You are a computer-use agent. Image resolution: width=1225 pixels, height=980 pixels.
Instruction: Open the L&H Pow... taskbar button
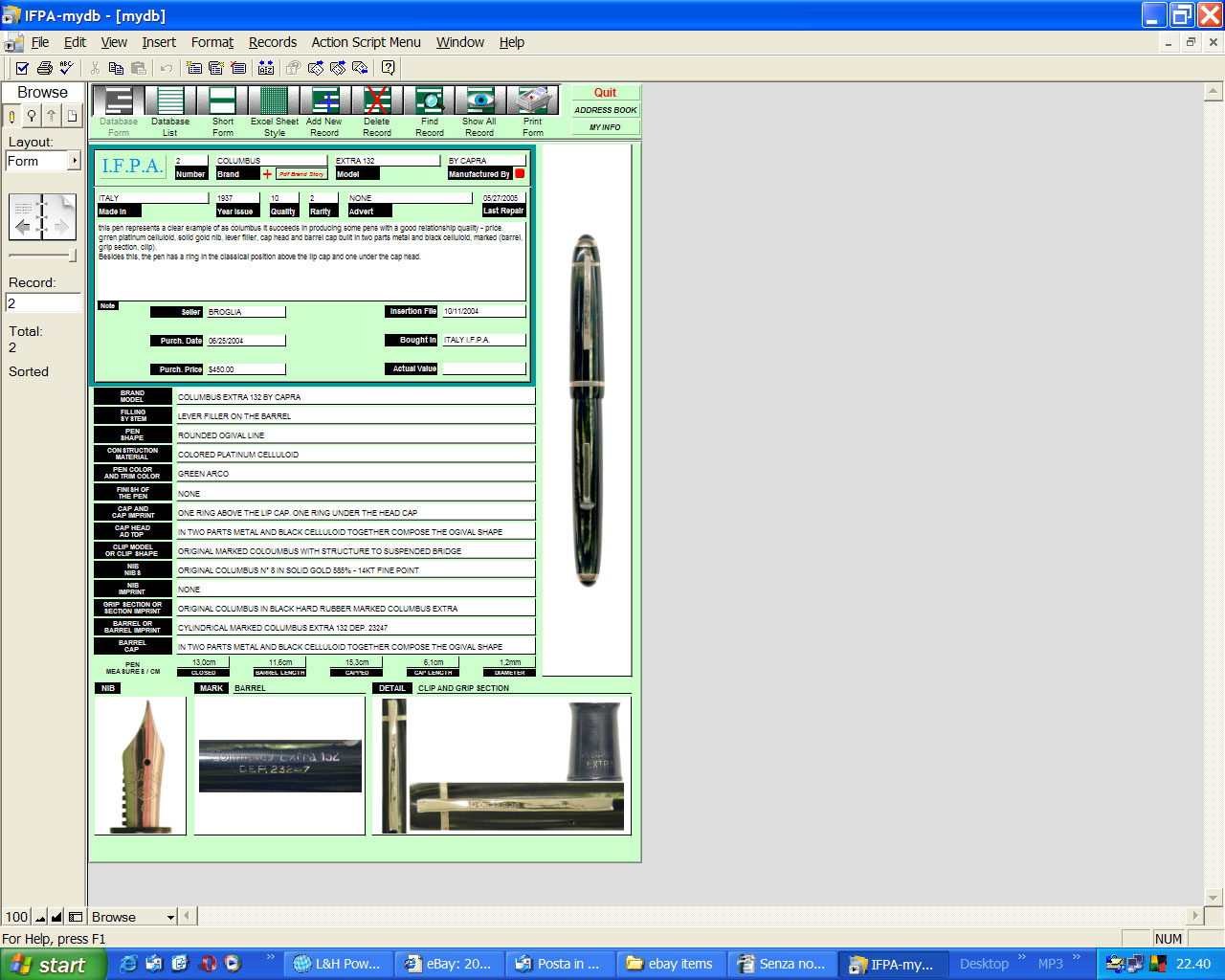pos(340,964)
